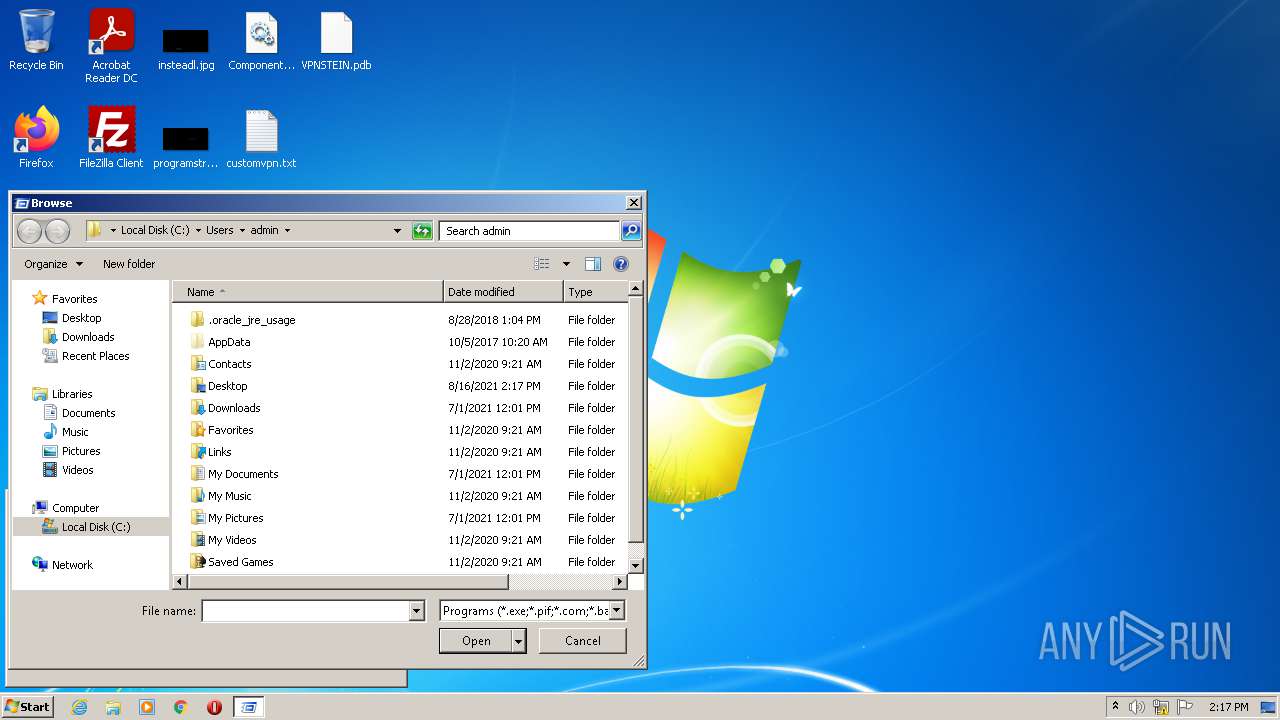Select Pictures library in navigation pane

pos(81,451)
